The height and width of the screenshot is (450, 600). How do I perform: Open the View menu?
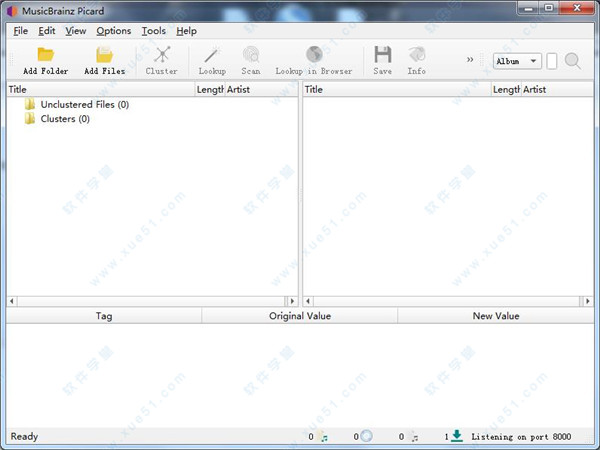(x=76, y=31)
